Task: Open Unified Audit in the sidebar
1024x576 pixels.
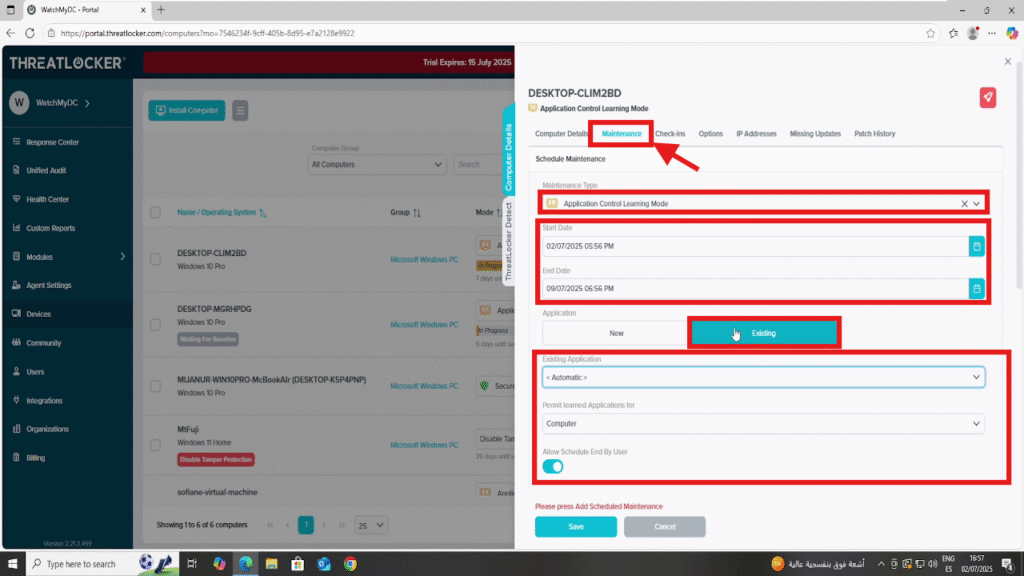Action: [46, 170]
